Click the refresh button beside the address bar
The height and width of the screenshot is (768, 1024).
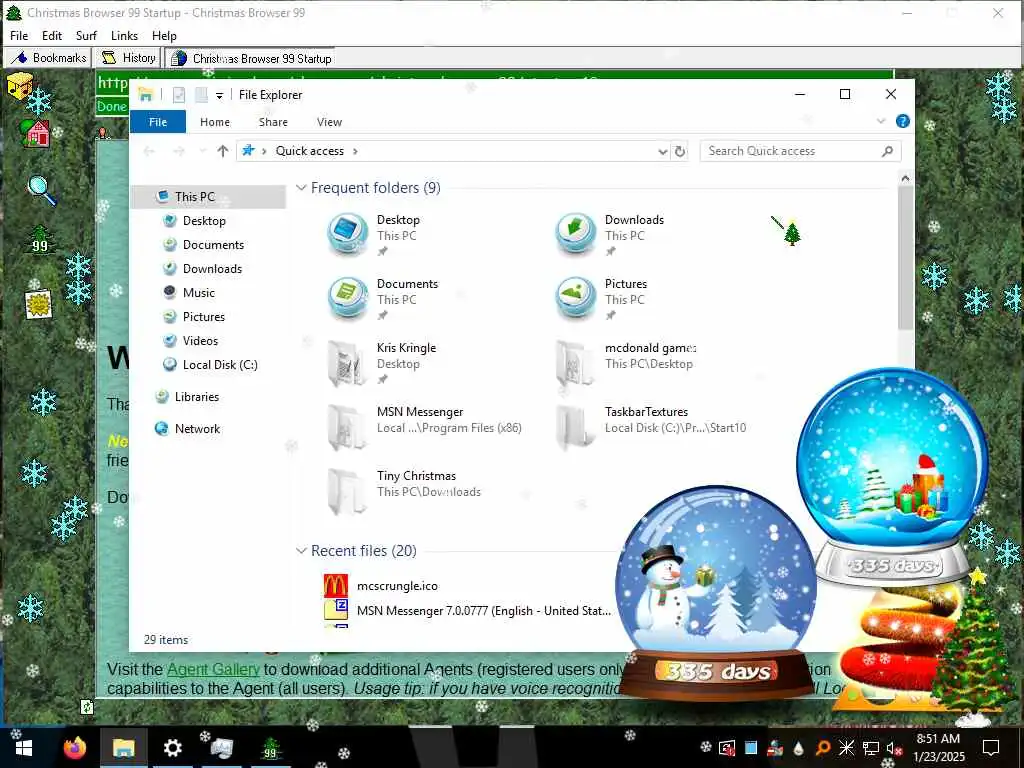(x=680, y=152)
